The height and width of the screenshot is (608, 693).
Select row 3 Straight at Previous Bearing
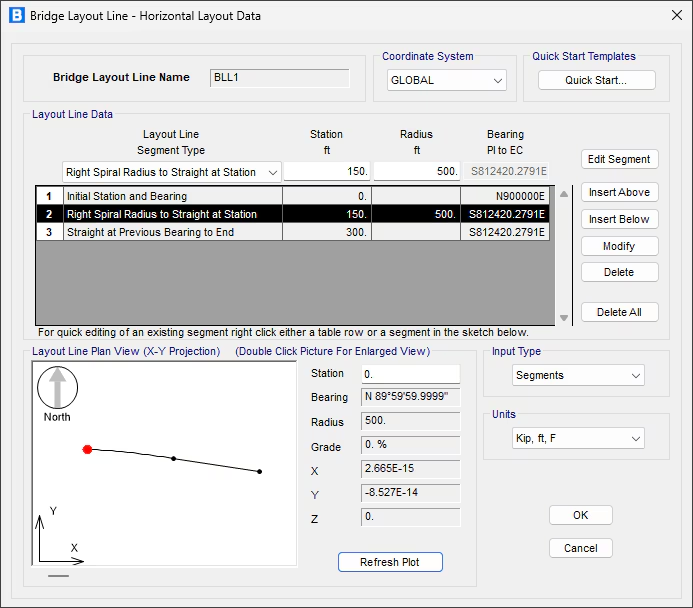click(x=170, y=232)
